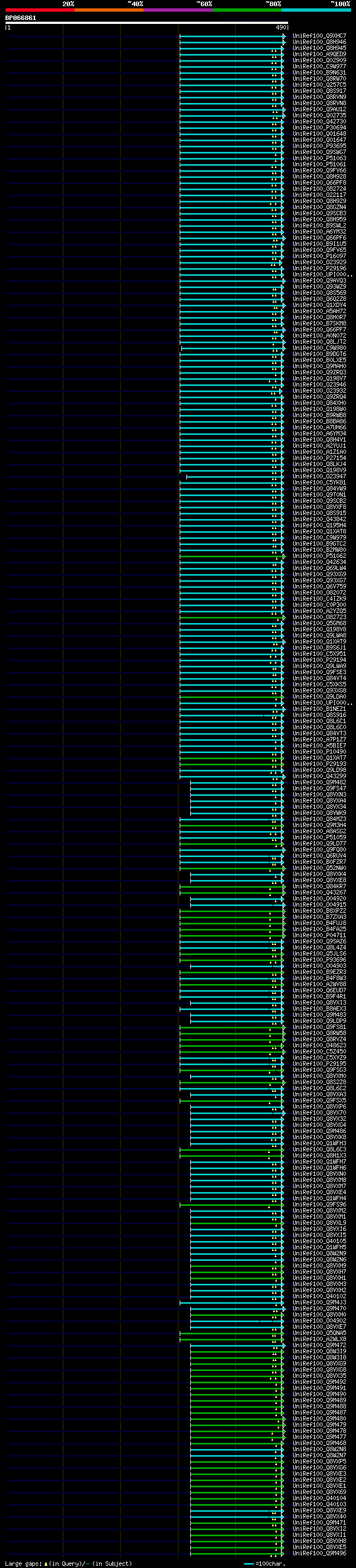356x1568 pixels.
Task: Click the =100char. scale legend
Action: (265, 1563)
